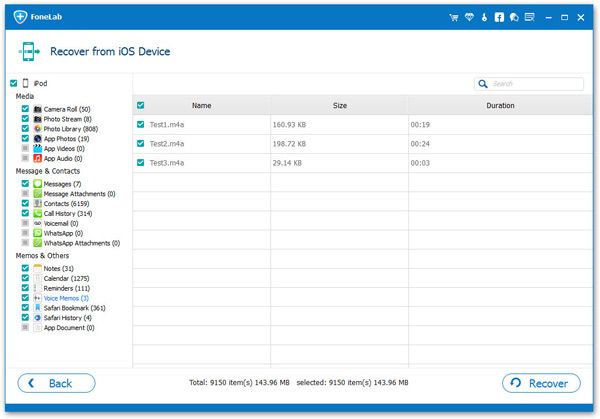Screen dimensions: 600x419
Task: Sort by the Duration column header
Action: click(x=500, y=106)
